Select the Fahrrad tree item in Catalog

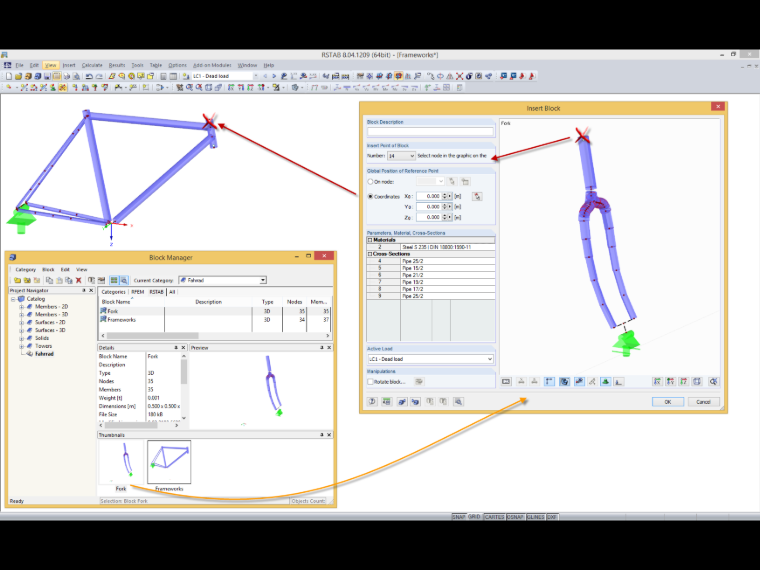pos(44,354)
